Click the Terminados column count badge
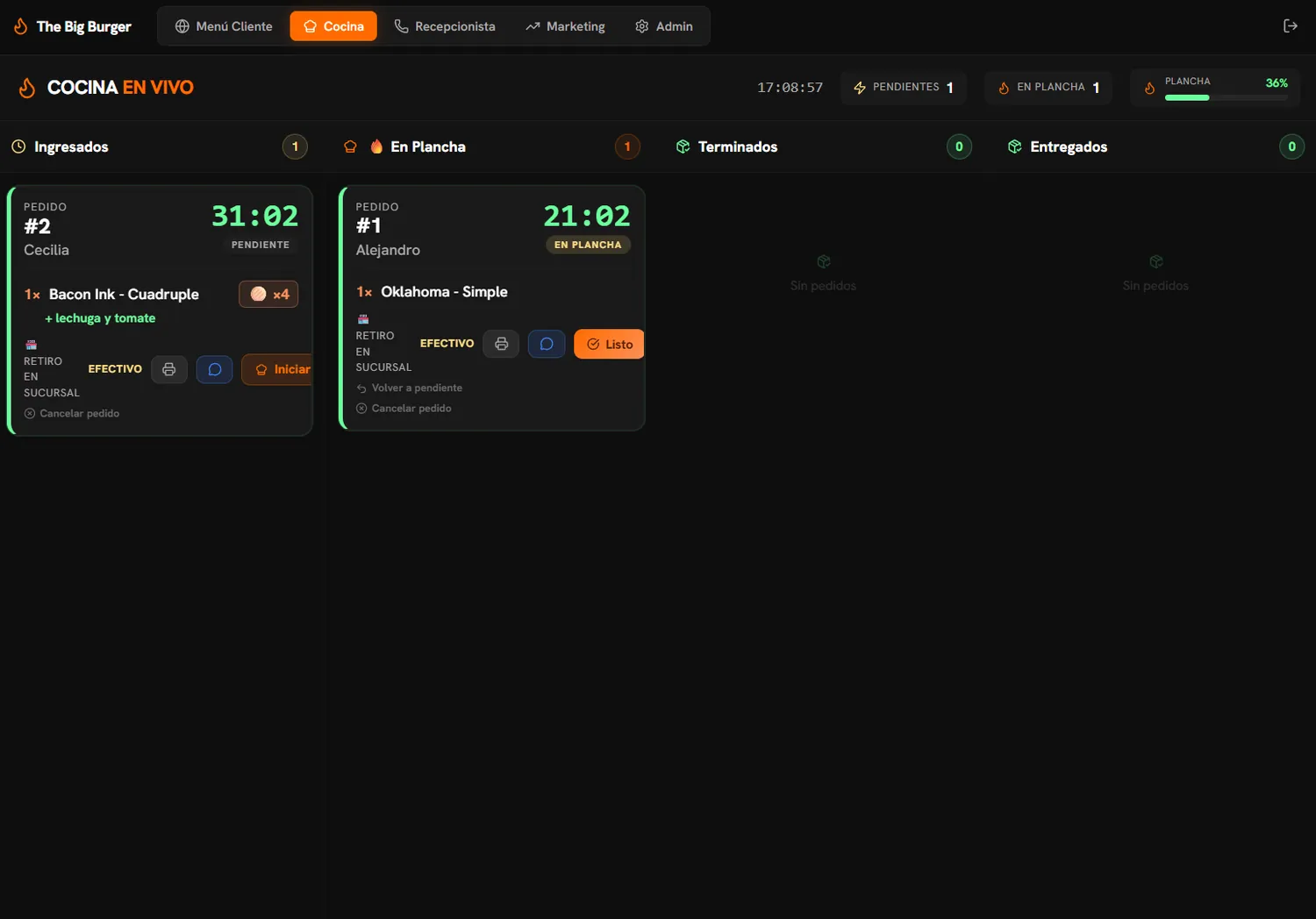The height and width of the screenshot is (919, 1316). point(959,146)
